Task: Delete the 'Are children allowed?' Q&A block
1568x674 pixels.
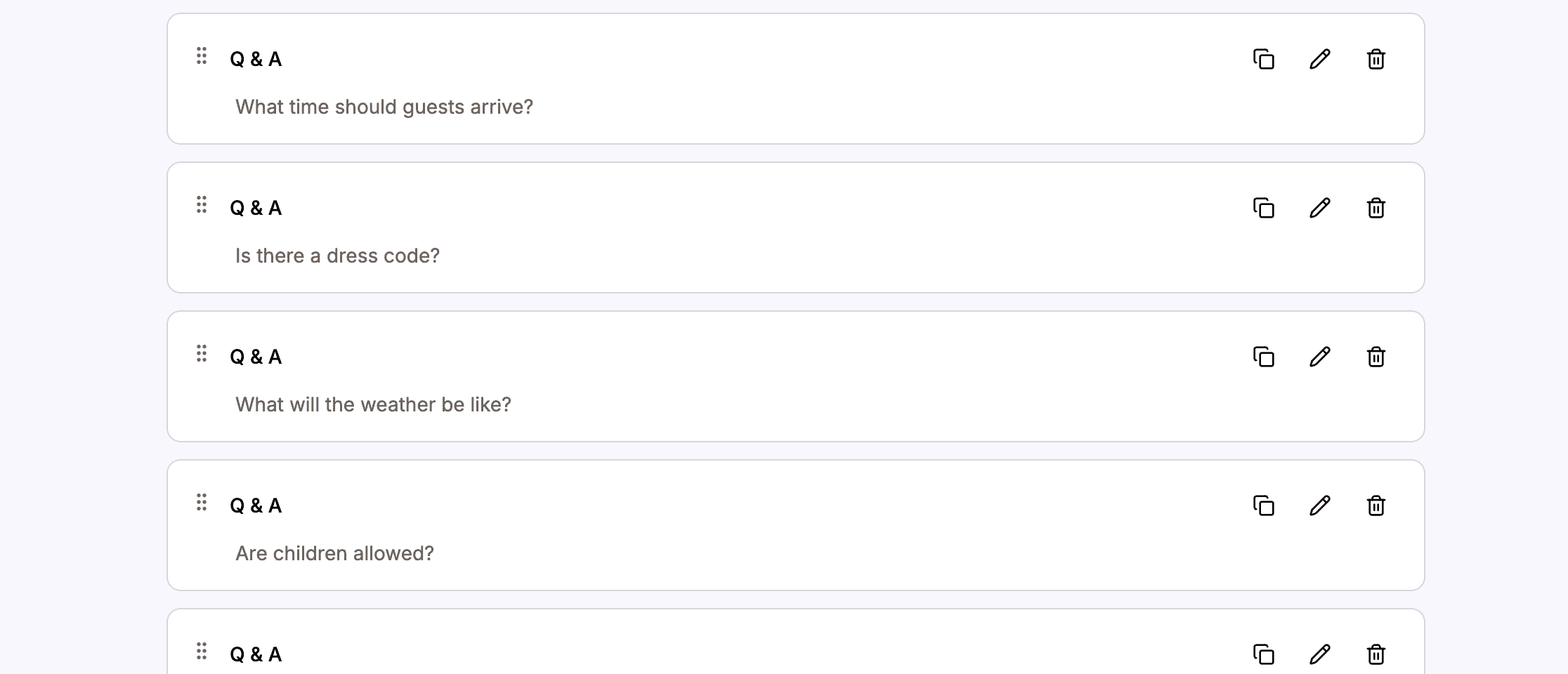Action: 1376,505
